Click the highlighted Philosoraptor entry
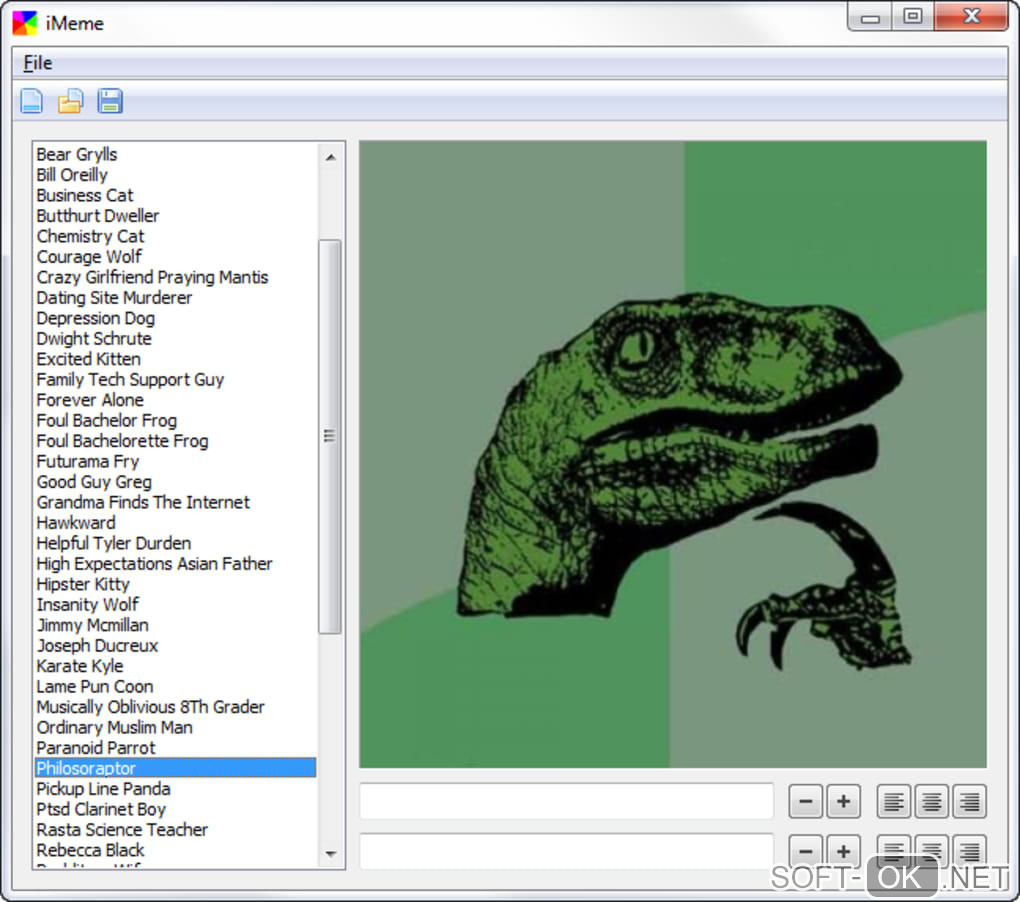 coord(175,768)
